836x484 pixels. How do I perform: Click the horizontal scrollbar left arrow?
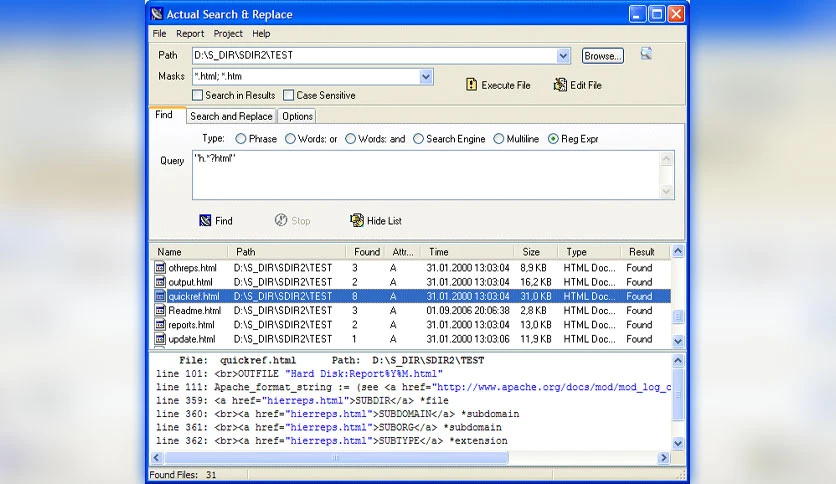tap(156, 457)
